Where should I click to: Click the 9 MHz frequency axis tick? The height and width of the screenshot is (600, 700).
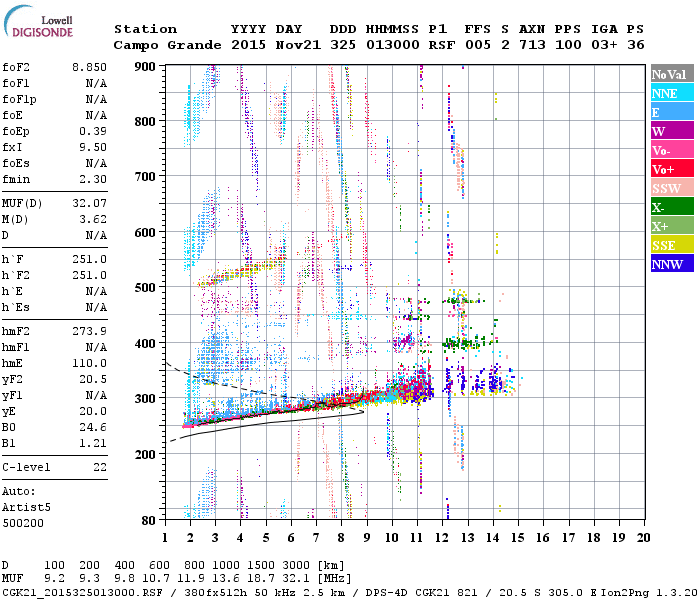(x=367, y=537)
